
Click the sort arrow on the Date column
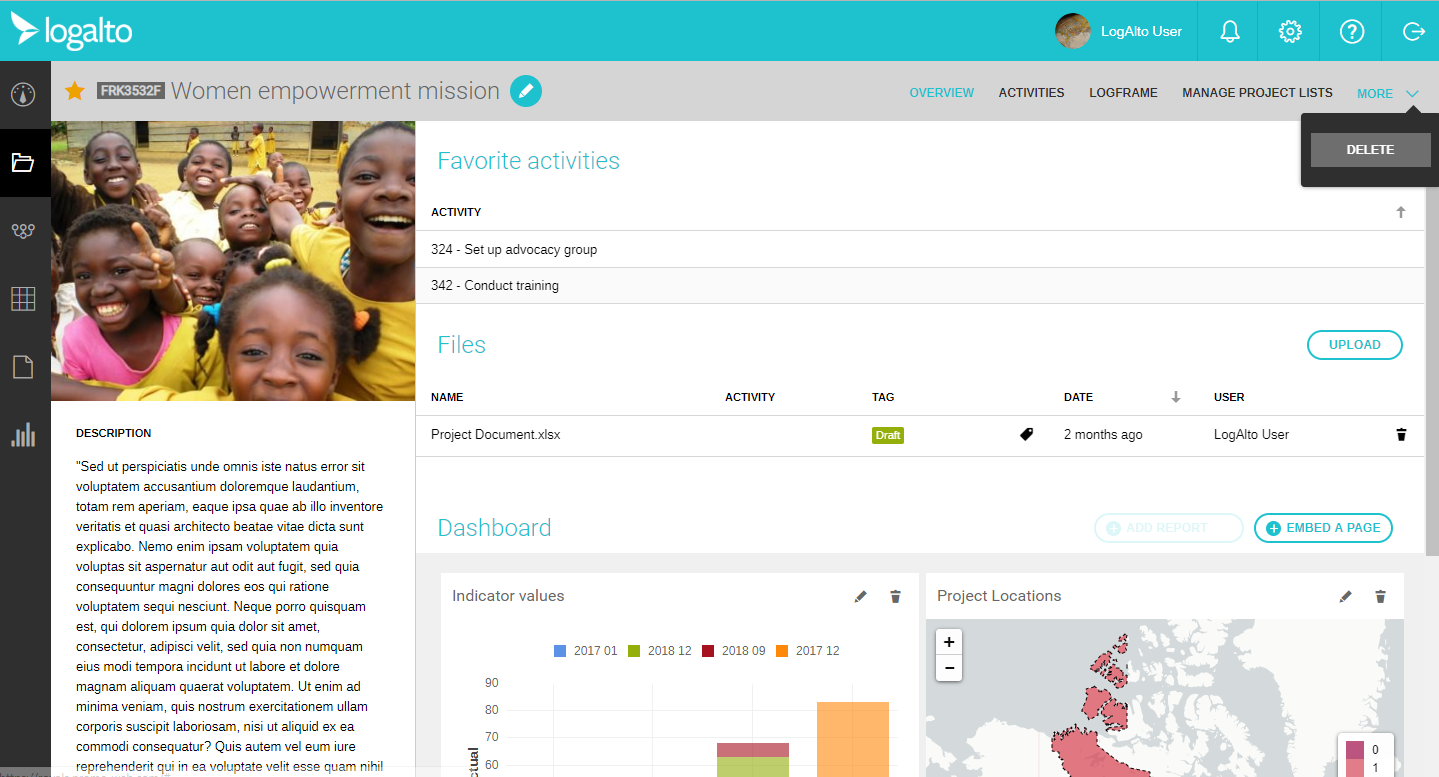1175,397
